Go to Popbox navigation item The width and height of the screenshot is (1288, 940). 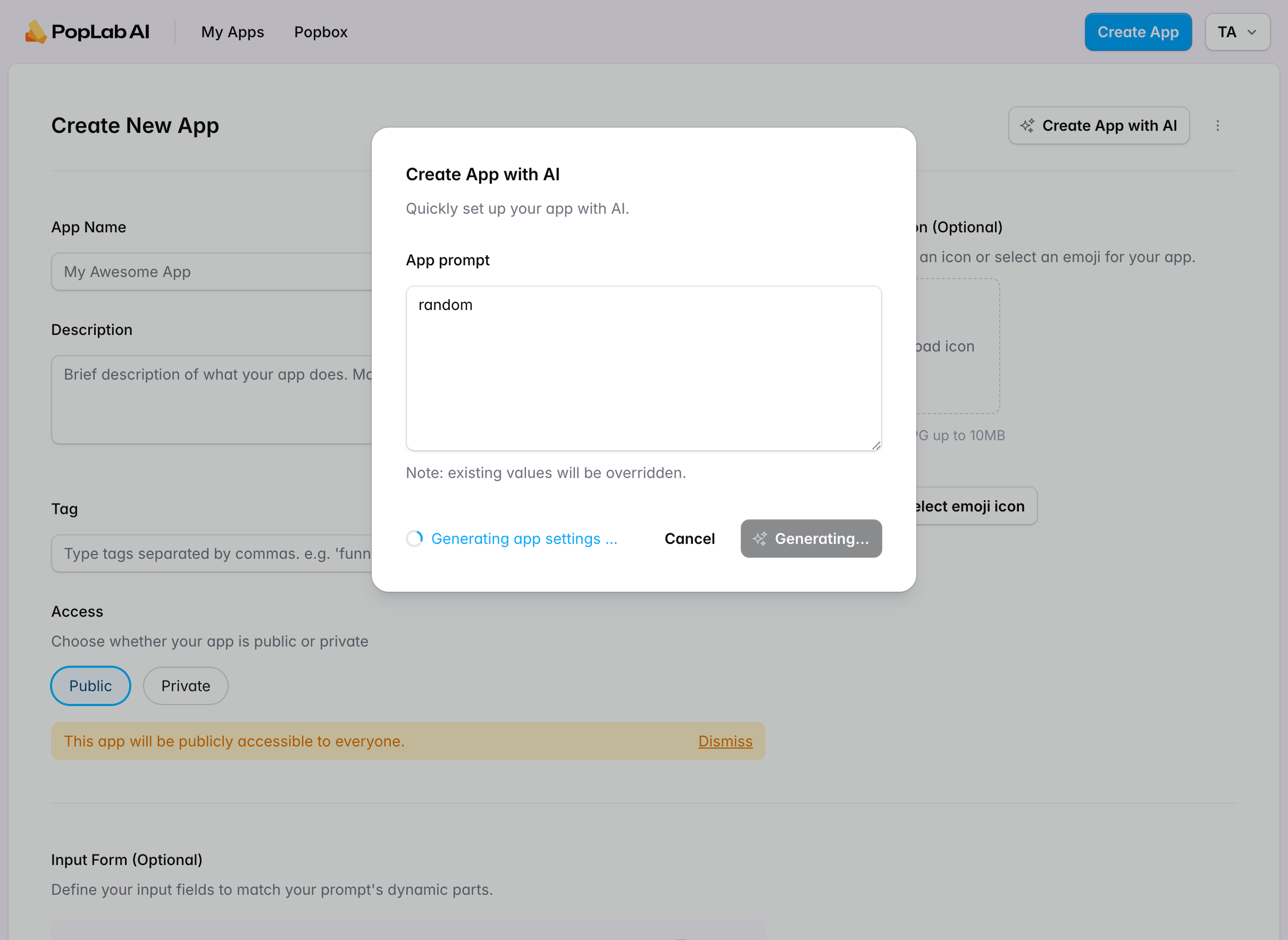(x=321, y=32)
